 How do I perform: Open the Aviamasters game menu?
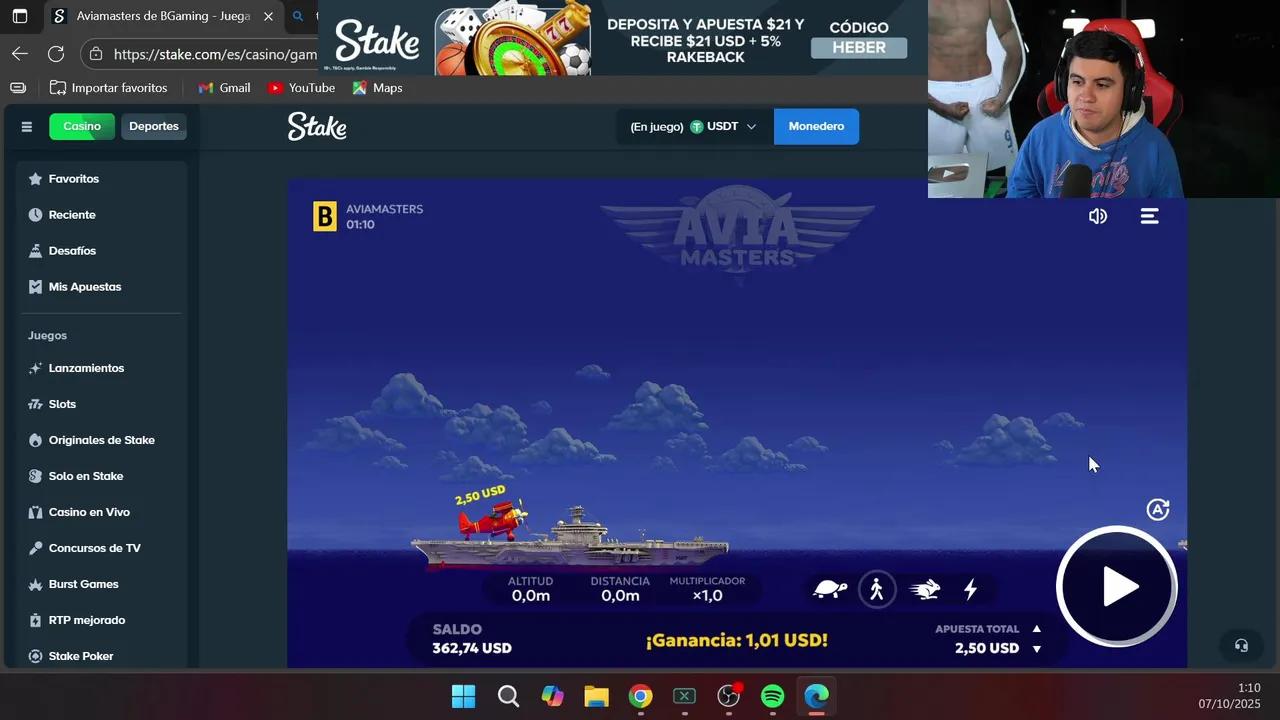click(x=1150, y=216)
